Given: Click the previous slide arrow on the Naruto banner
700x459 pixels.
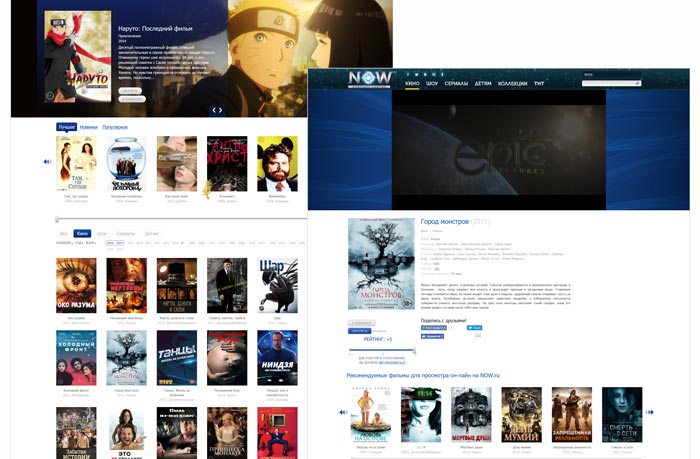Looking at the screenshot, I should click(x=214, y=110).
